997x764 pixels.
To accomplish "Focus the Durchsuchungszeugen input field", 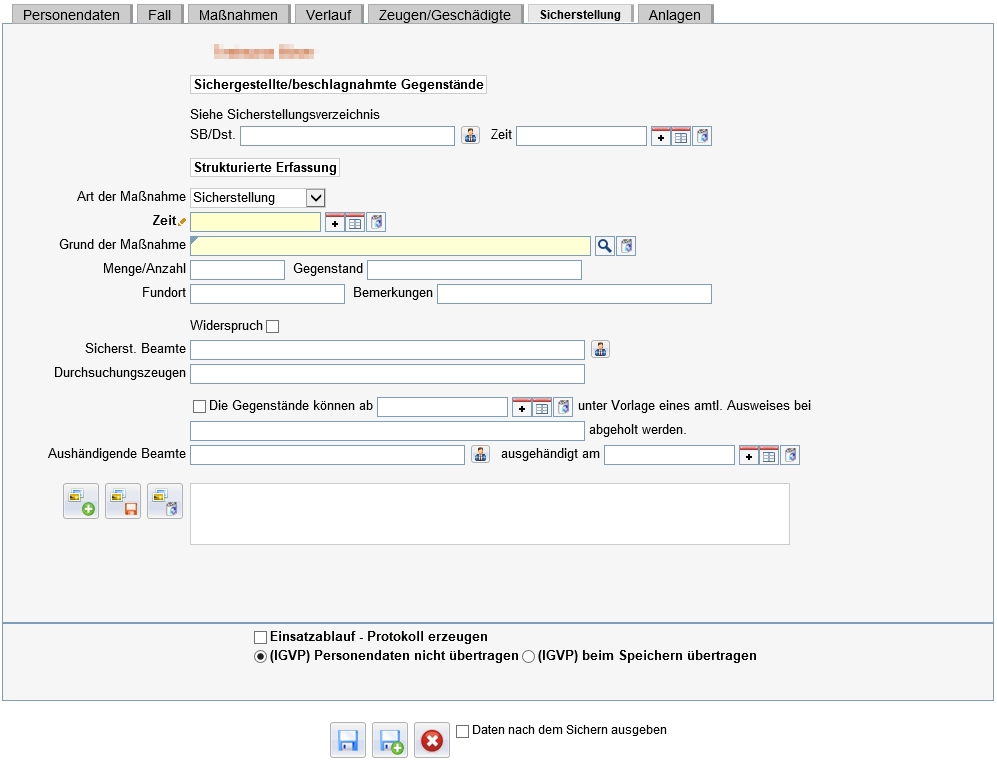I will pyautogui.click(x=387, y=374).
